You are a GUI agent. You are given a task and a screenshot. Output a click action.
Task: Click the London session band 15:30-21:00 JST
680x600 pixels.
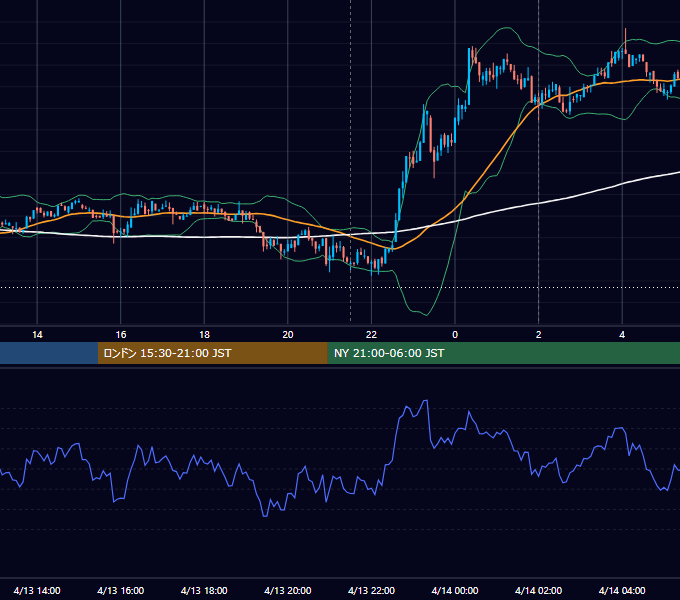(212, 353)
